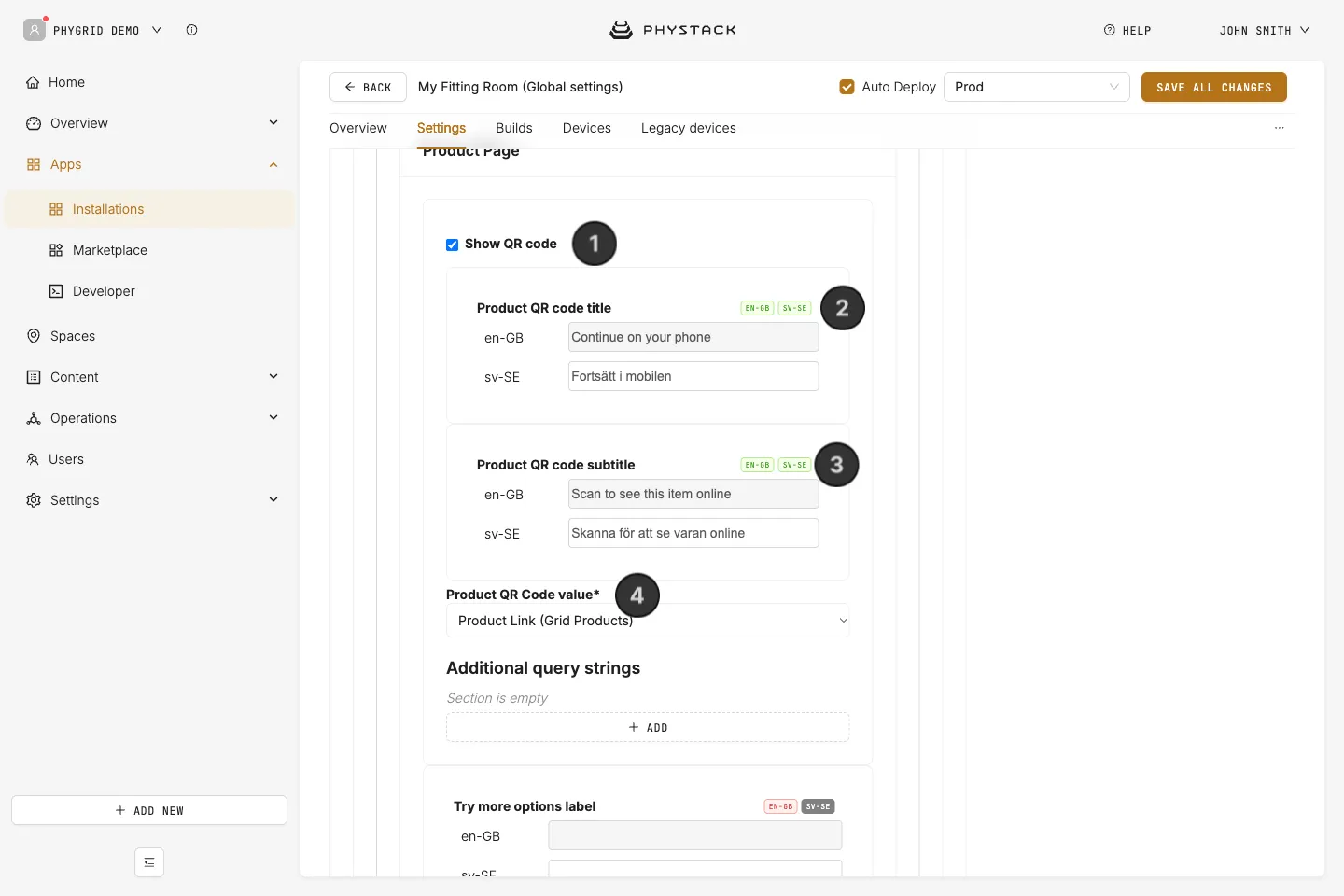Switch to the Legacy devices tab

click(x=689, y=128)
